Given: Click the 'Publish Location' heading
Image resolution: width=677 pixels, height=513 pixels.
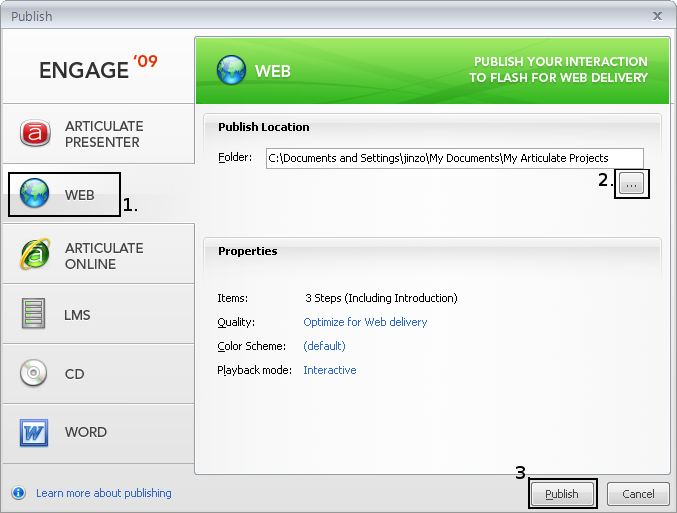Looking at the screenshot, I should 264,127.
